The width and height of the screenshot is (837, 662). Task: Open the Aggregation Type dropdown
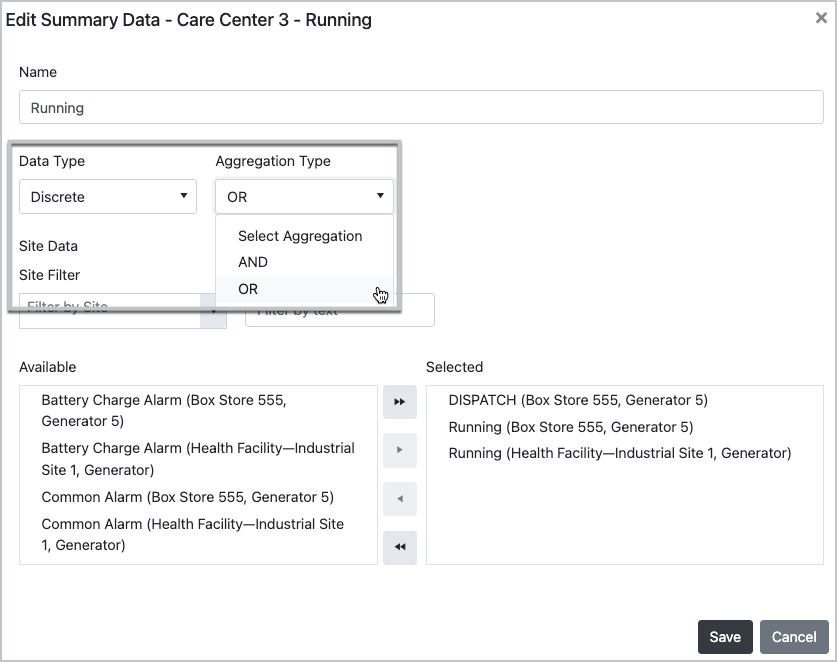pyautogui.click(x=304, y=196)
